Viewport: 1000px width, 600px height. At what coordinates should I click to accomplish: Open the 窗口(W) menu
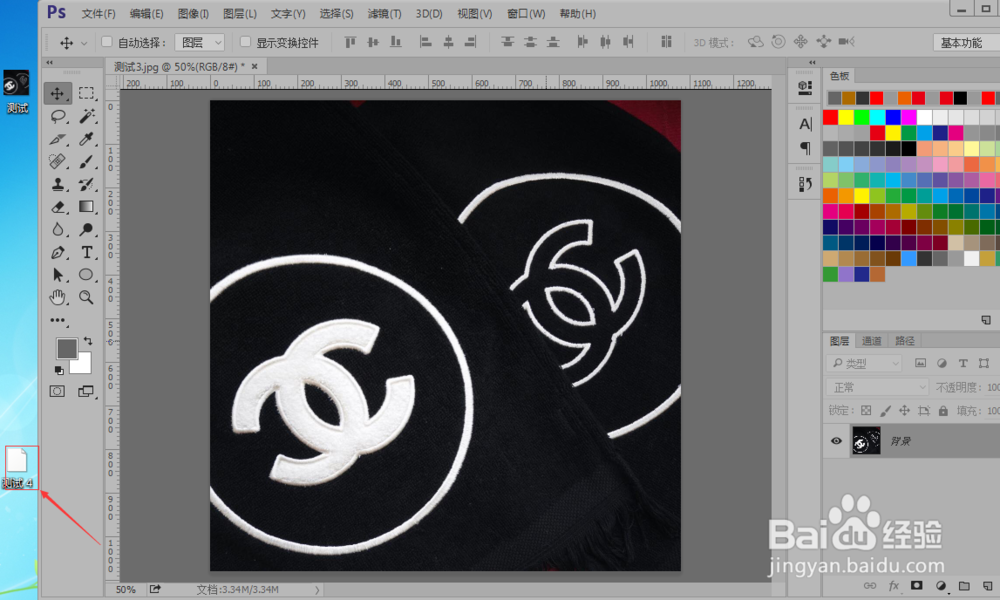pos(526,13)
